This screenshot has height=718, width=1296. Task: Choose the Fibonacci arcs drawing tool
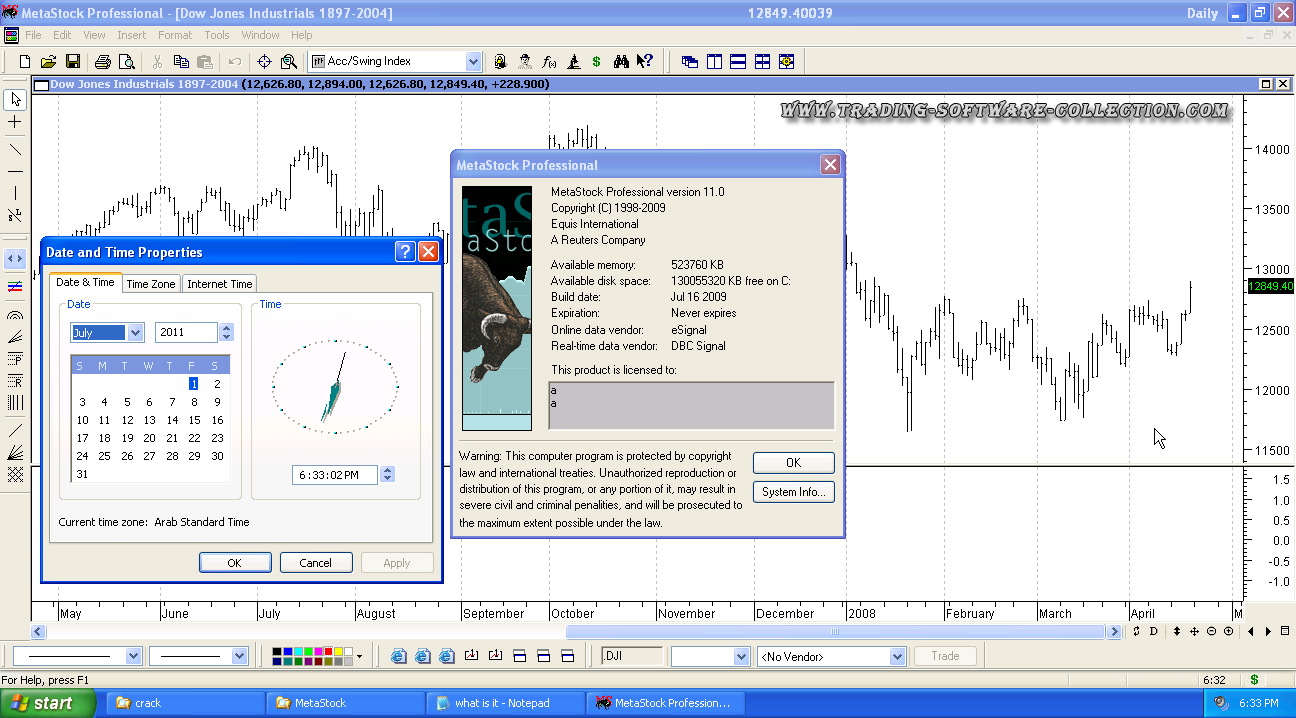click(15, 314)
